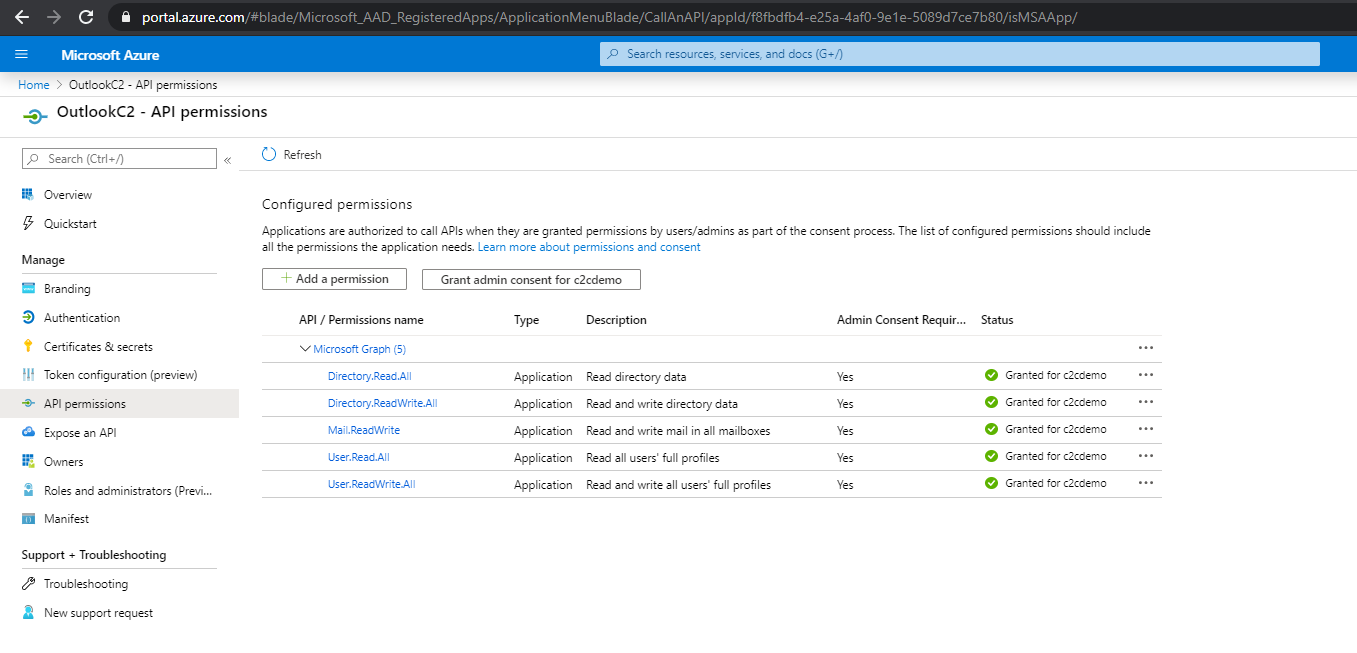The height and width of the screenshot is (653, 1357).
Task: Open the ellipsis menu for User.Read.All
Action: click(x=1146, y=456)
